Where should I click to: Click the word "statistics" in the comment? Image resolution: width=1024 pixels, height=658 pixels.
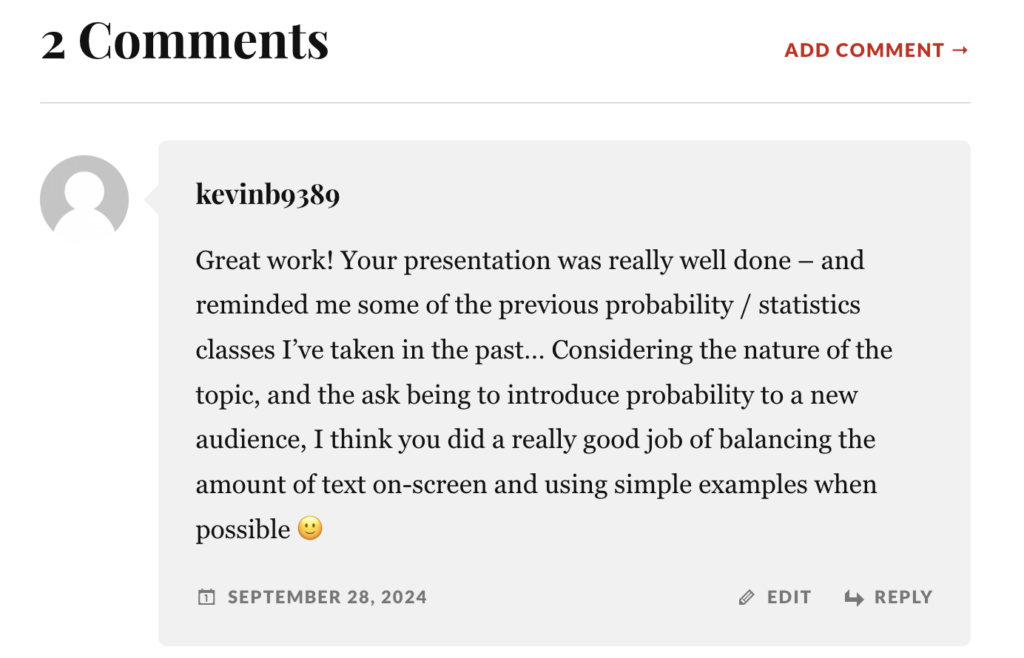(x=809, y=305)
